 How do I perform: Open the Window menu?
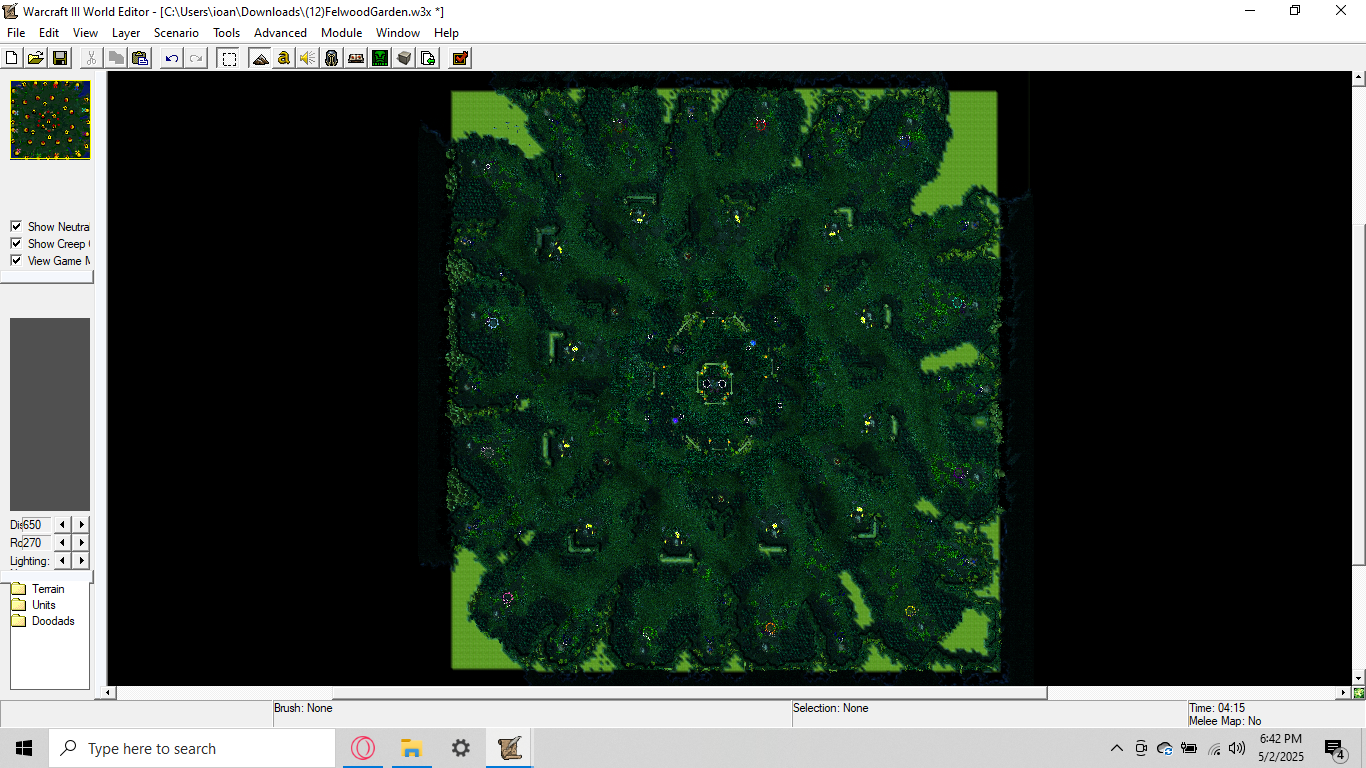coord(398,33)
